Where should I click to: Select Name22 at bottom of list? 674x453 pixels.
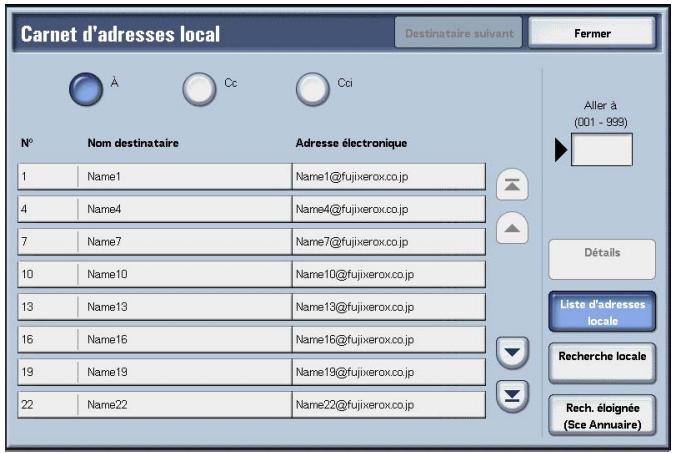pos(251,405)
